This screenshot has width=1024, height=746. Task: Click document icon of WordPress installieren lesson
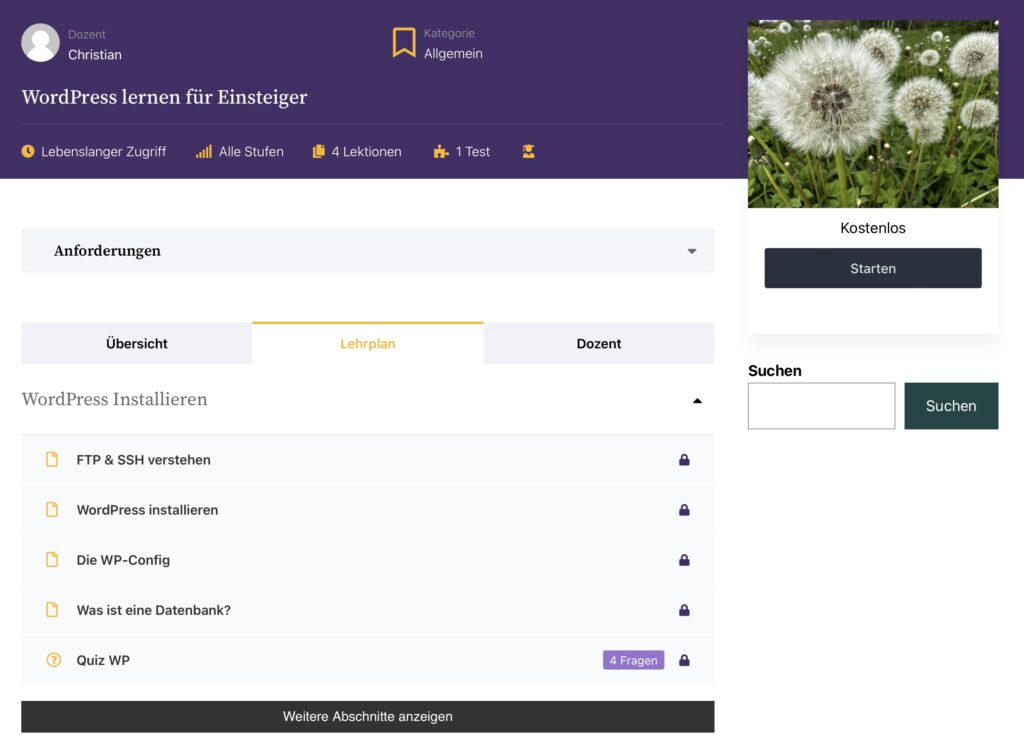point(52,510)
